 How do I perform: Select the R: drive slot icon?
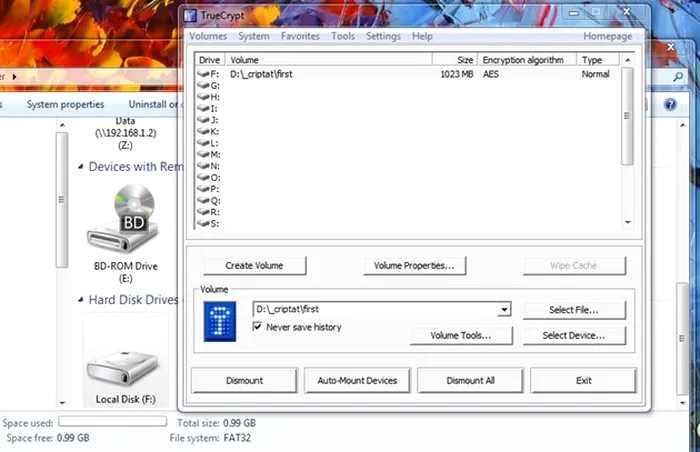pos(203,212)
